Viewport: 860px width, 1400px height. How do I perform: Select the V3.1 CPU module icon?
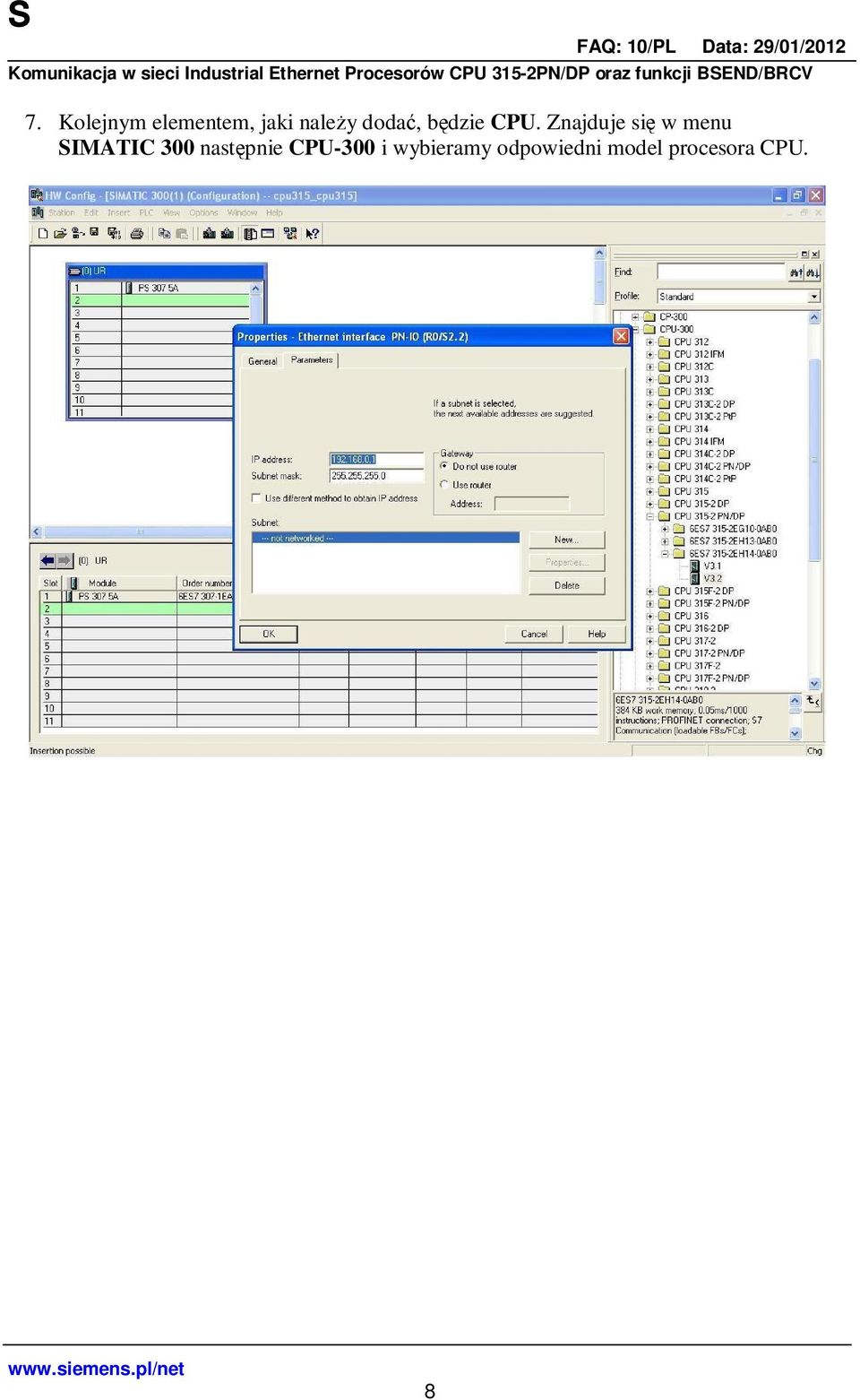[694, 566]
